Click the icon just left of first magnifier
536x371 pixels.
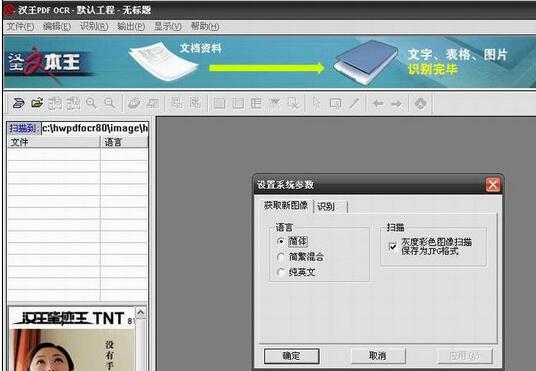(73, 103)
